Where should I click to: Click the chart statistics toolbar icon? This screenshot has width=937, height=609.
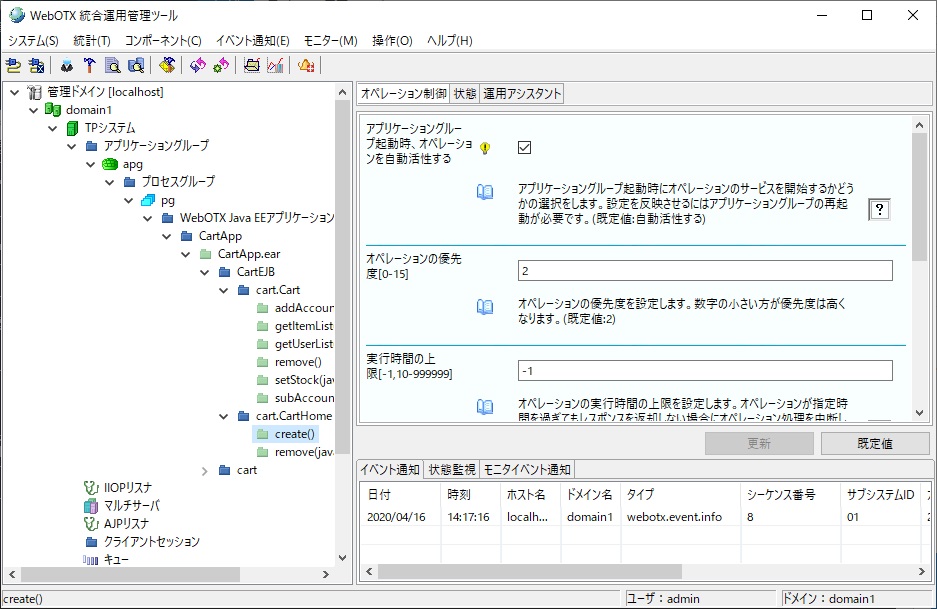[275, 66]
